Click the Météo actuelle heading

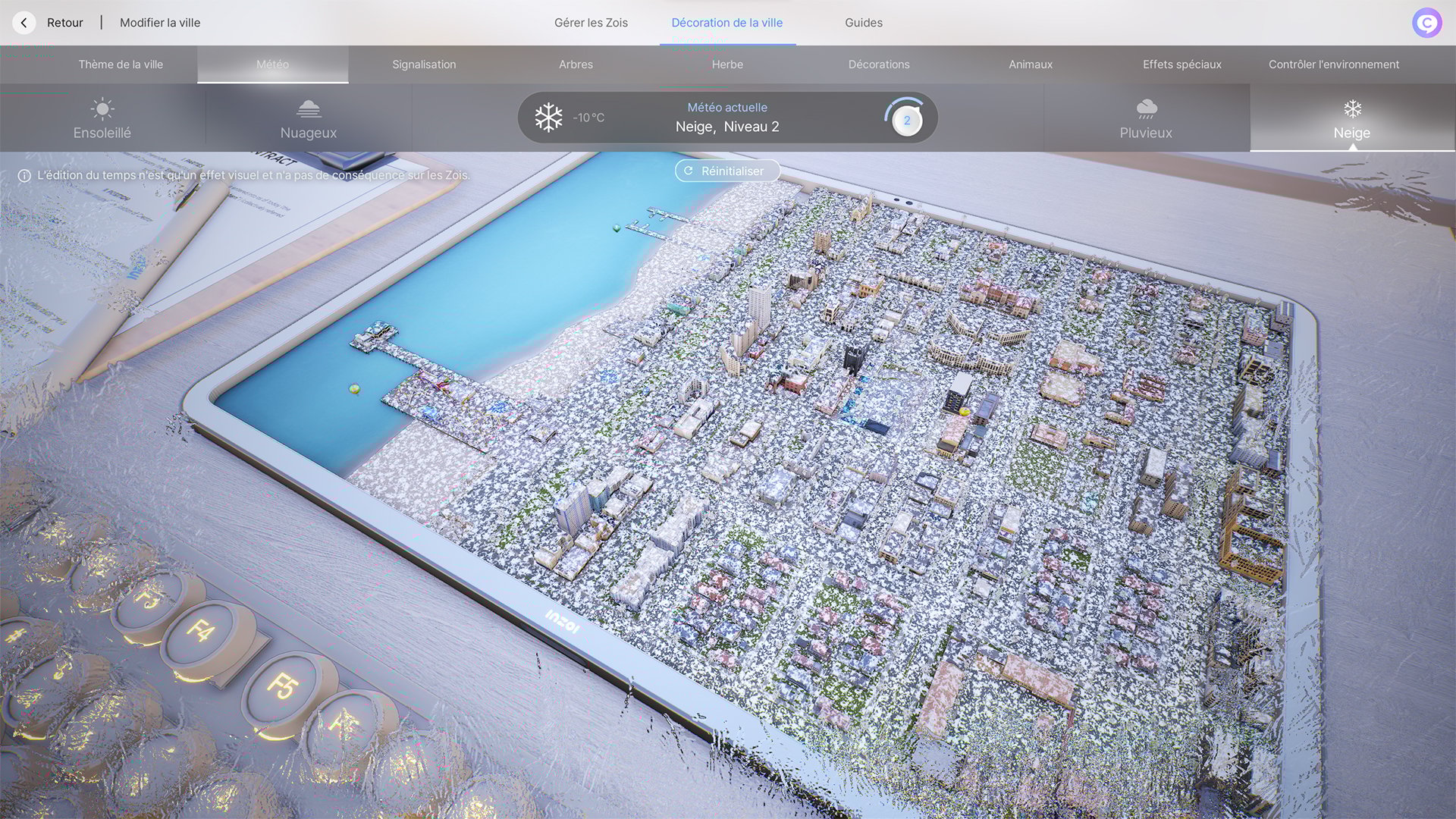[727, 108]
